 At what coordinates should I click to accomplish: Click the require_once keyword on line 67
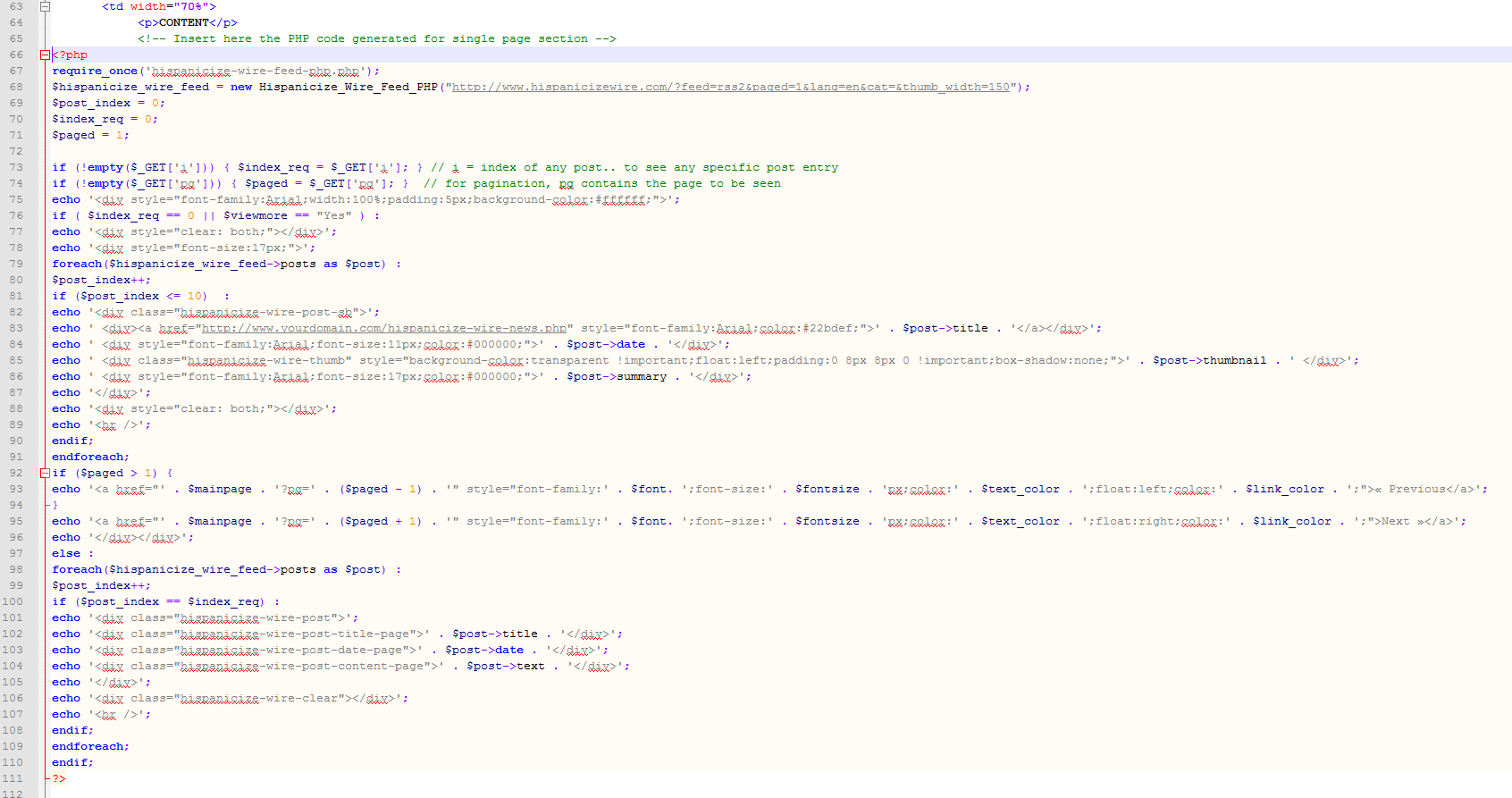tap(95, 71)
